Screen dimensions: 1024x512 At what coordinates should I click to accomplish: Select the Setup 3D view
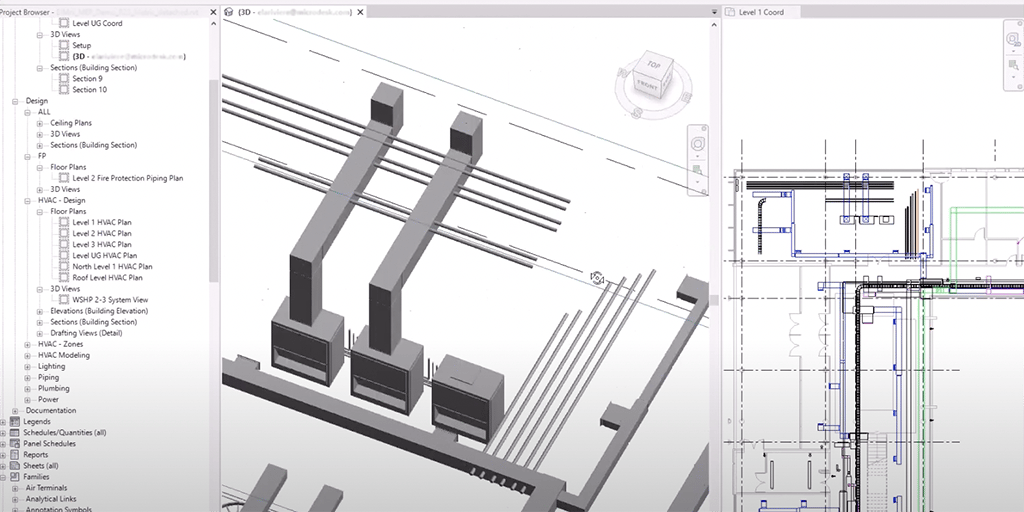tap(82, 45)
